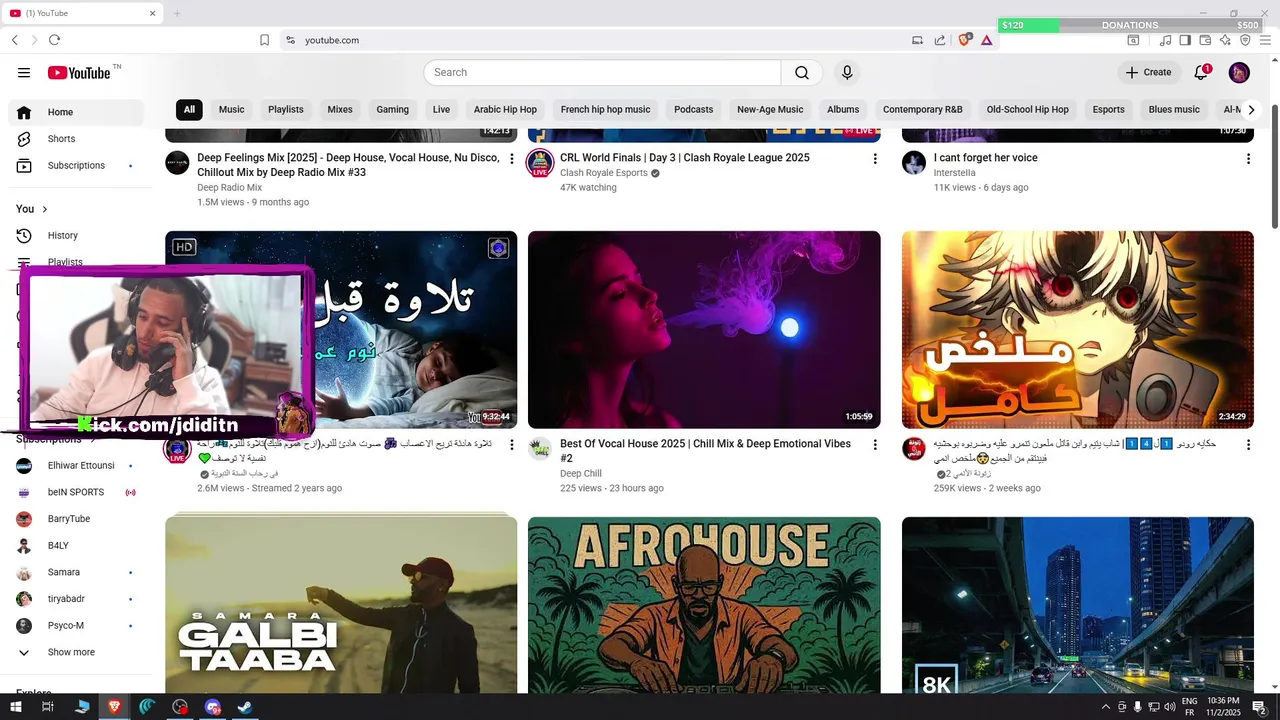
Task: Go to Home in the sidebar
Action: click(76, 112)
